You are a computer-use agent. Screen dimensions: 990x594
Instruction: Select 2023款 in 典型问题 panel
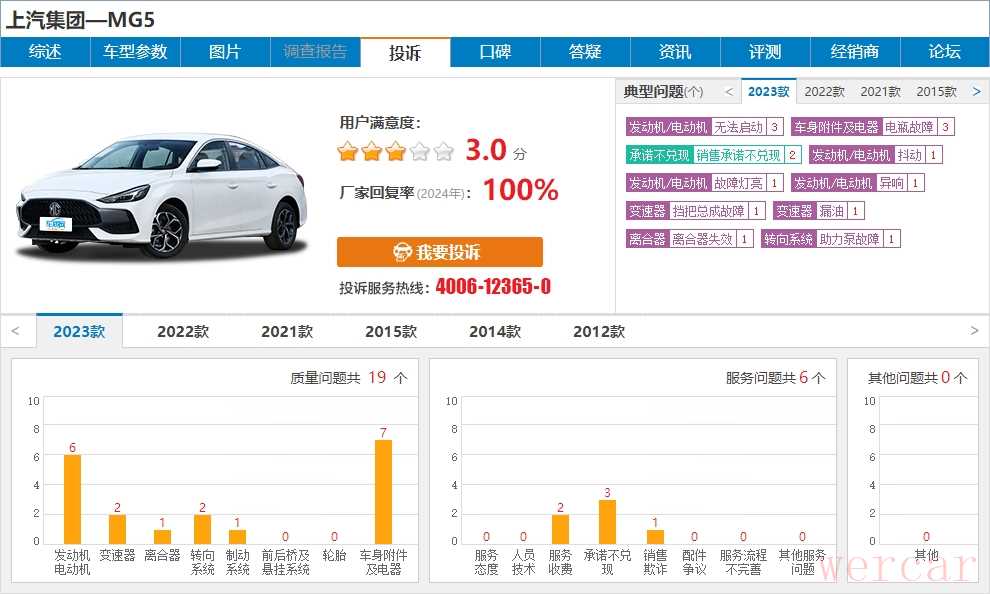click(768, 92)
